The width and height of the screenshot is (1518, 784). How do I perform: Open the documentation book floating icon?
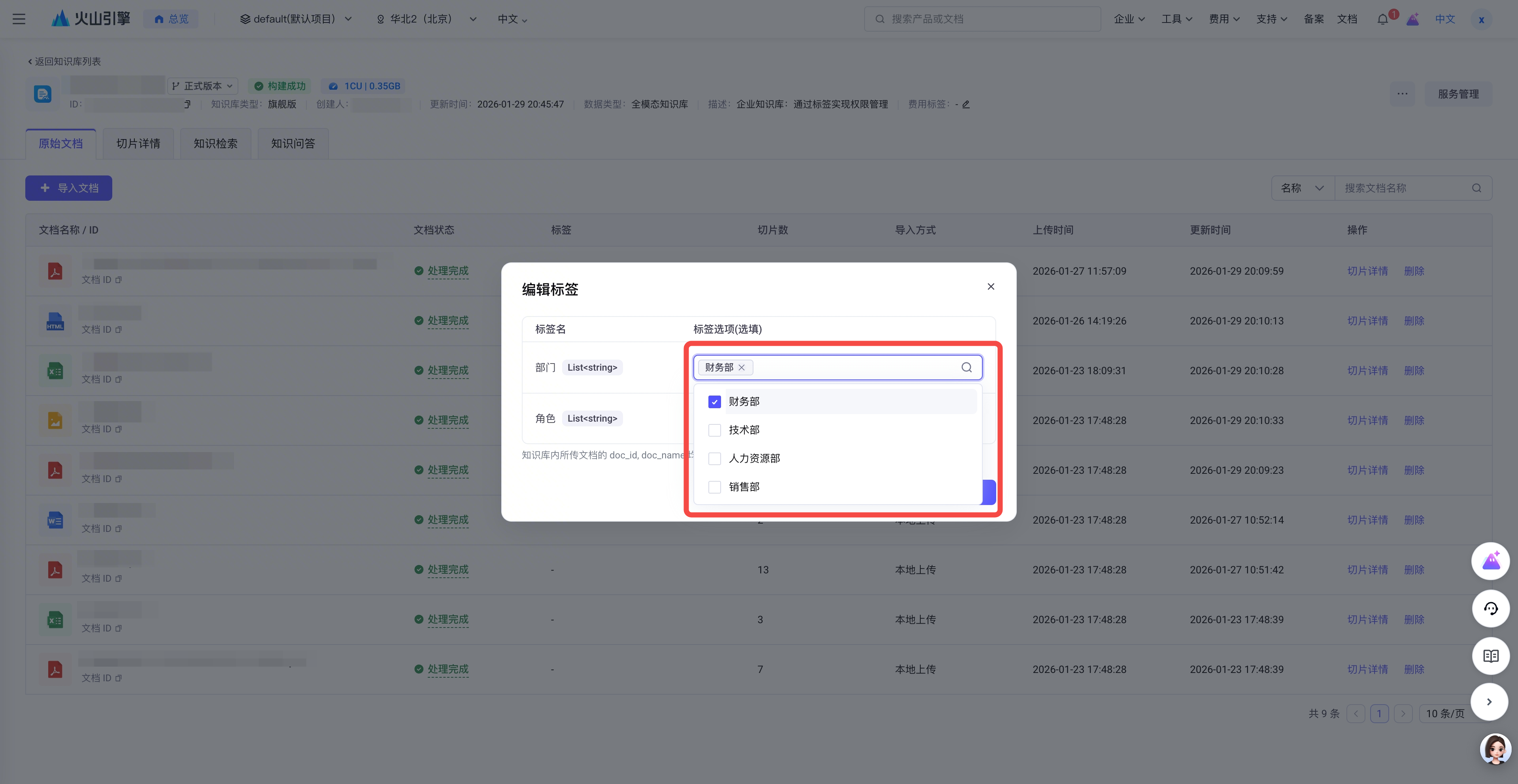click(1490, 656)
